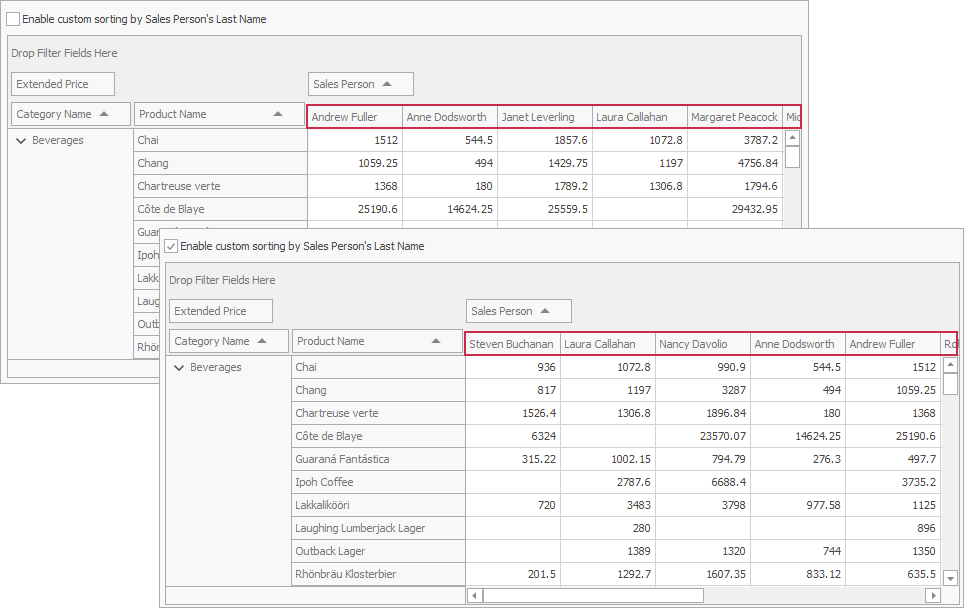
Task: Click the Margaret Peacock column header
Action: (x=734, y=117)
